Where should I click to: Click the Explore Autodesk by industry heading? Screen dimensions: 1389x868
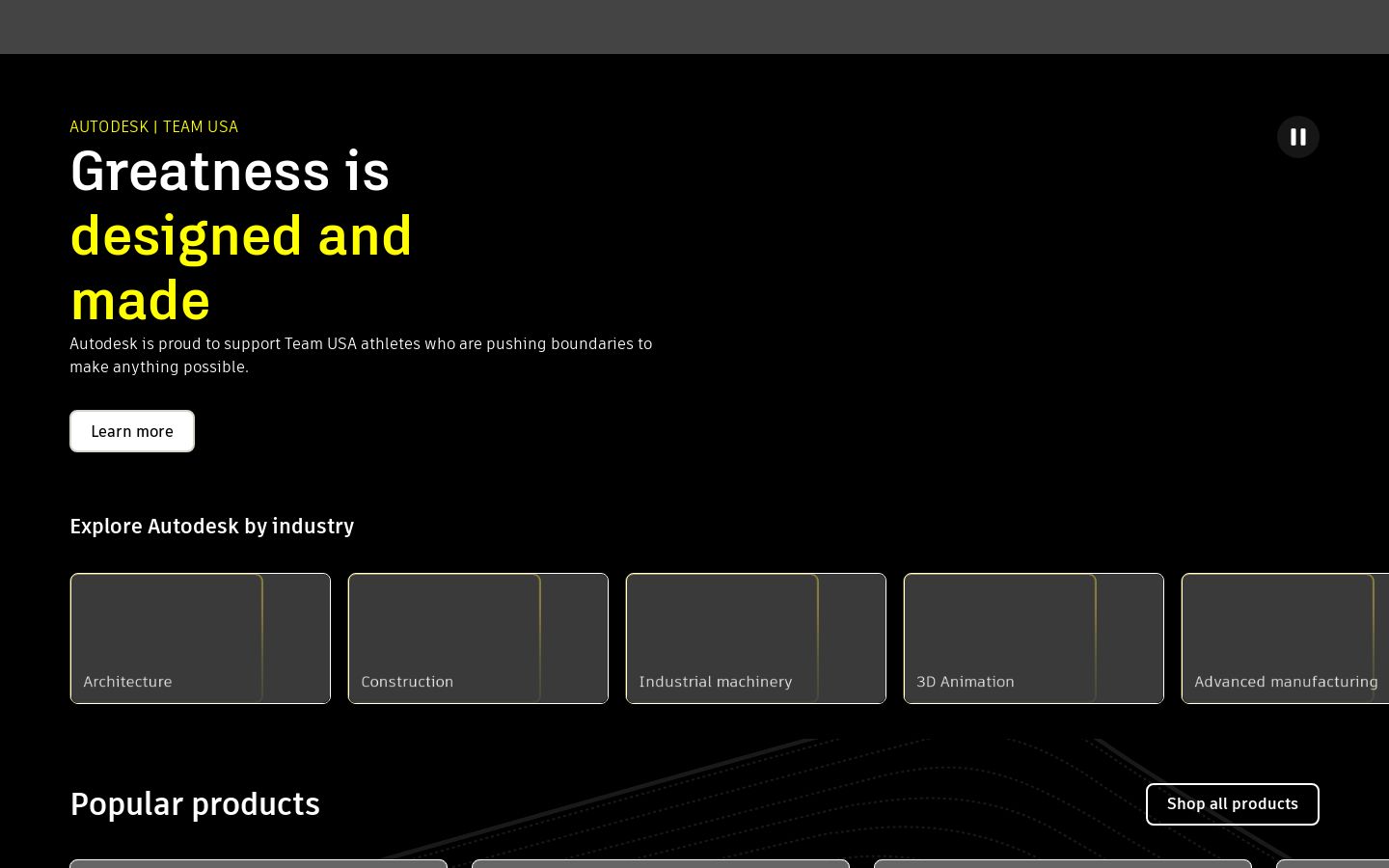point(212,526)
